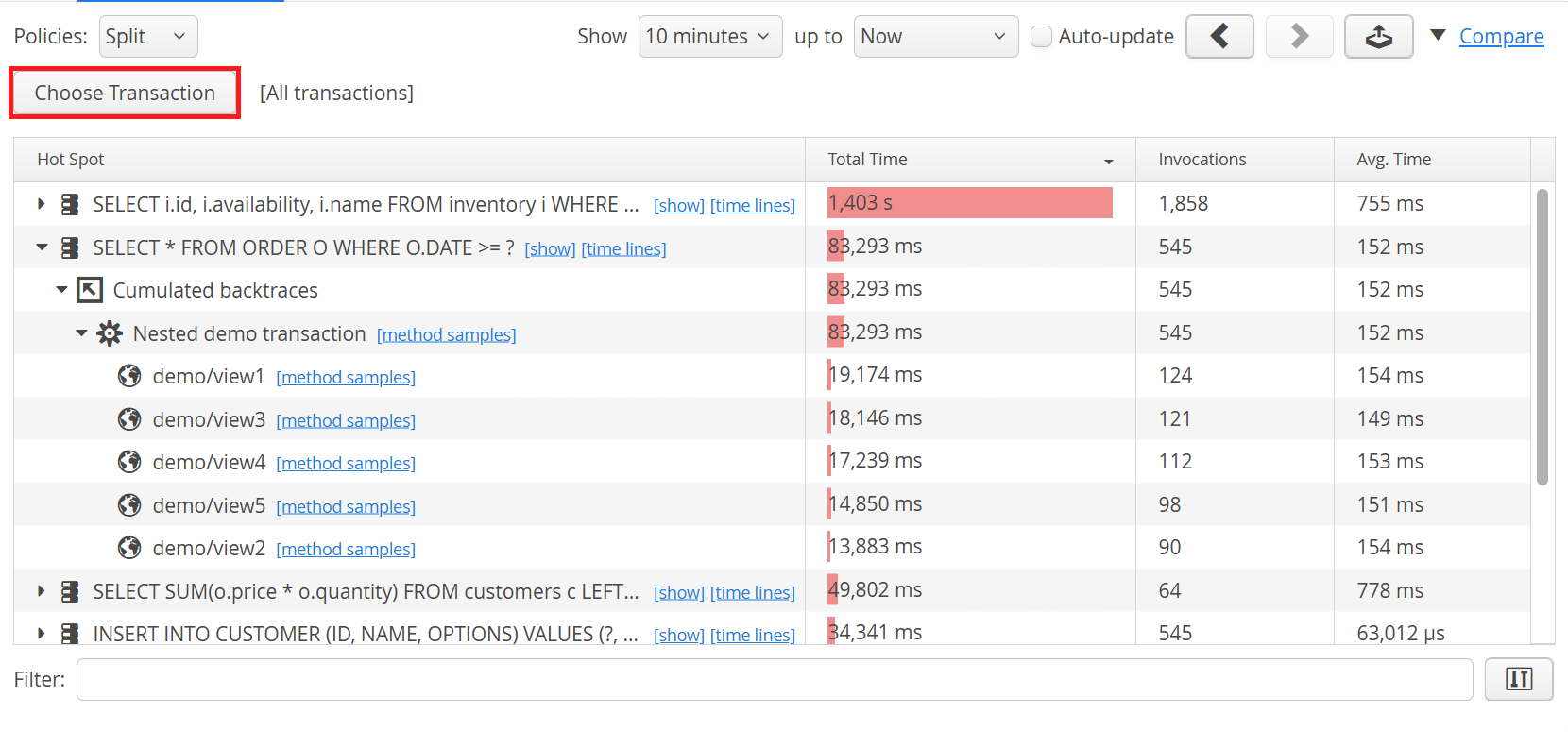Click the export upload icon button
Screen dimensions: 1568x732
point(1378,37)
